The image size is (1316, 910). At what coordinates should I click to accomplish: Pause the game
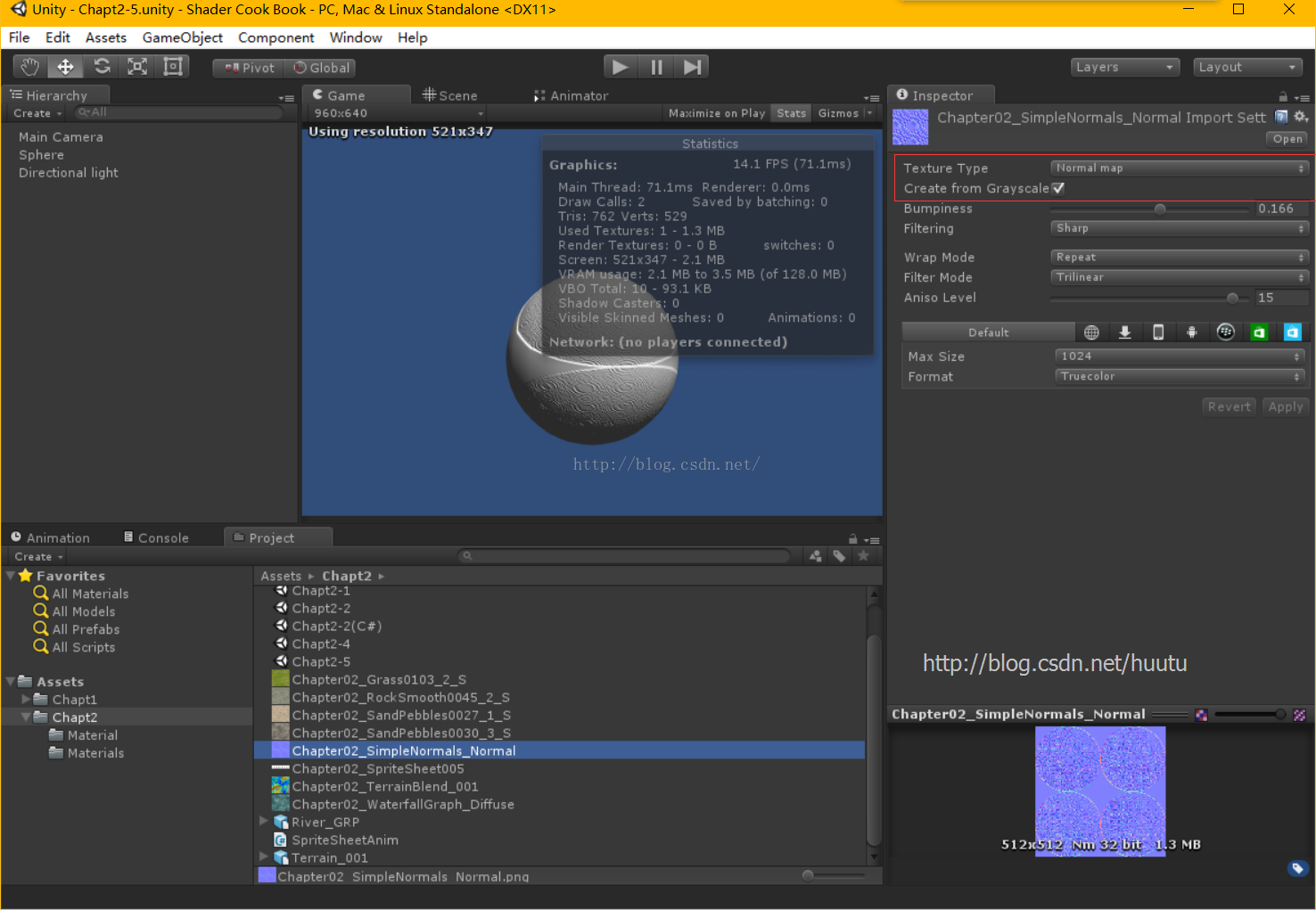coord(656,67)
